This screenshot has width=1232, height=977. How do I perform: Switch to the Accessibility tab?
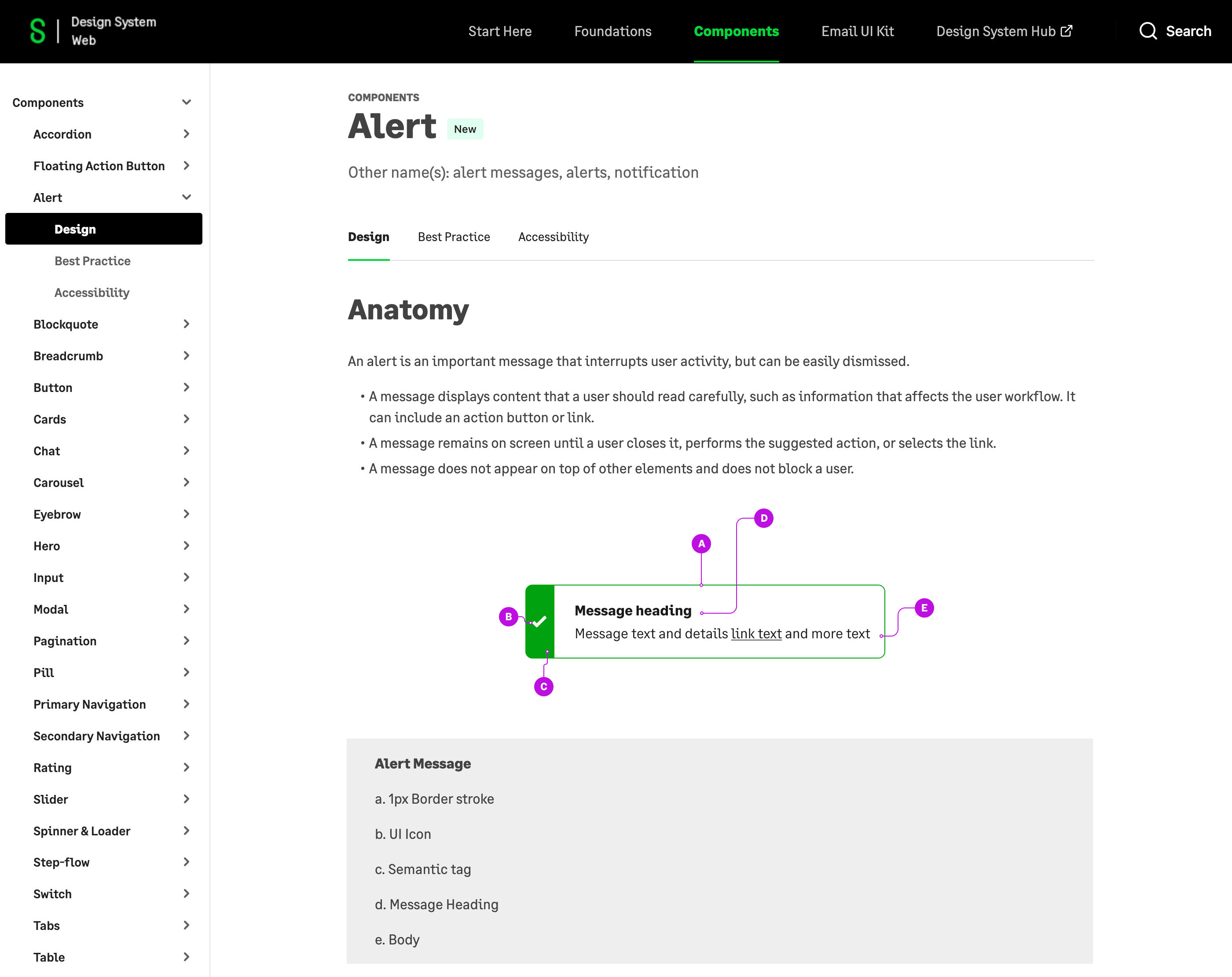click(553, 237)
